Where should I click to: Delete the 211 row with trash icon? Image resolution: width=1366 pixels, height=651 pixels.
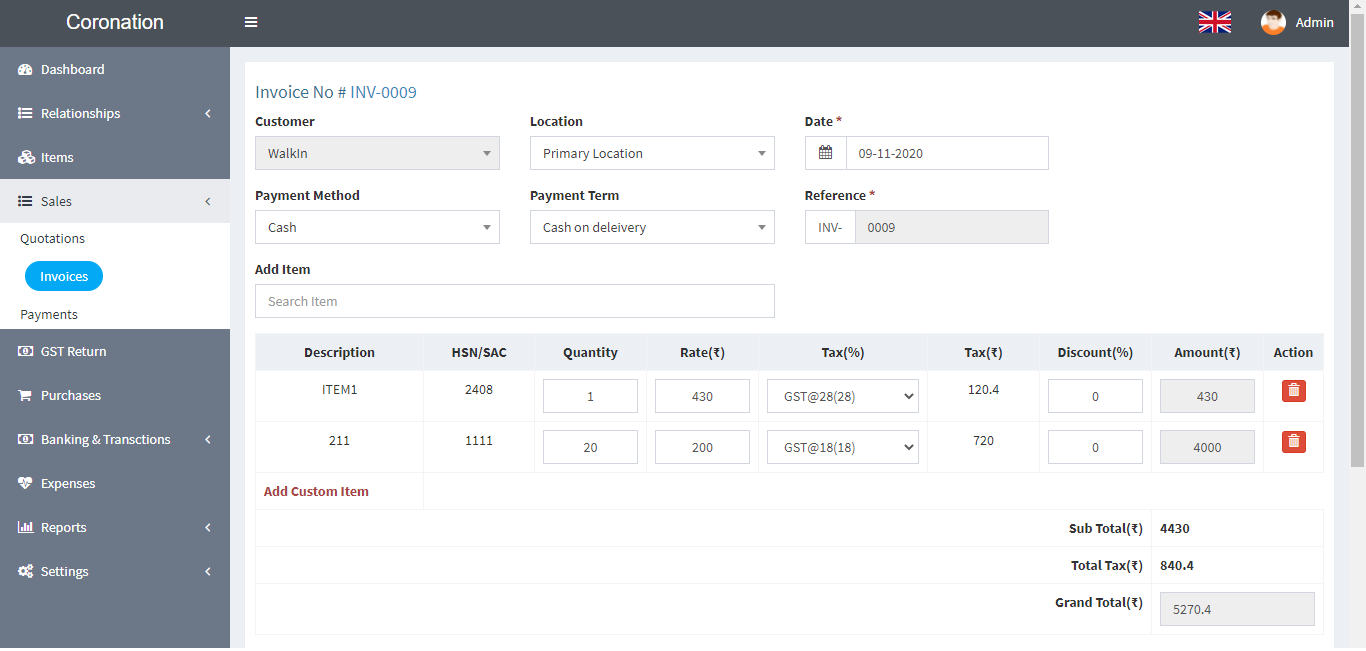[x=1294, y=441]
